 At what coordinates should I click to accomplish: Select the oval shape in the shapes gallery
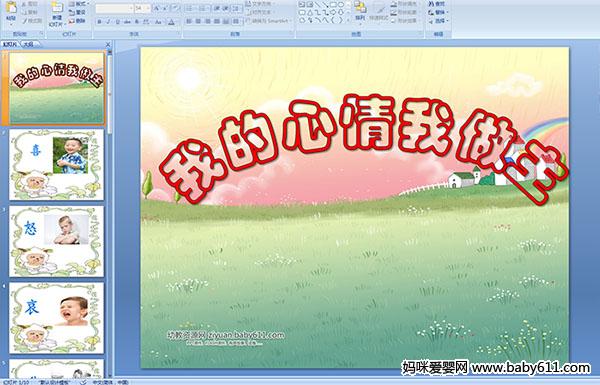pyautogui.click(x=341, y=5)
